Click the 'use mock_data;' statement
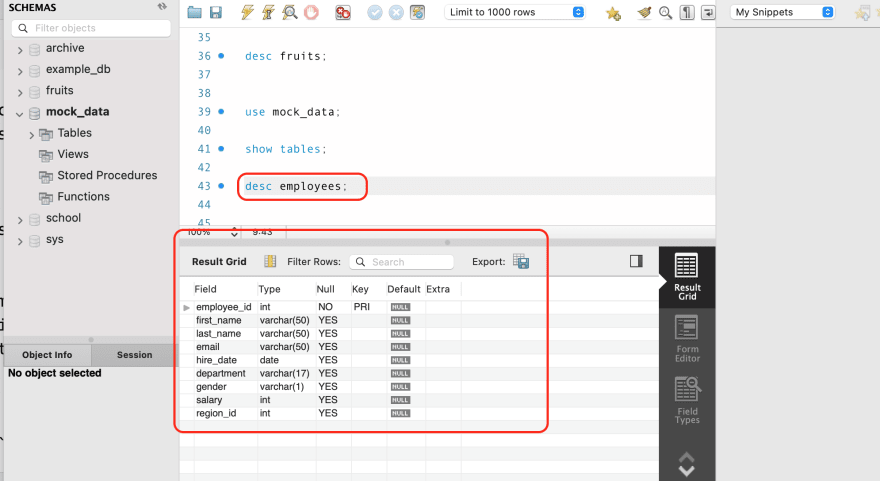Image resolution: width=880 pixels, height=481 pixels. 292,112
